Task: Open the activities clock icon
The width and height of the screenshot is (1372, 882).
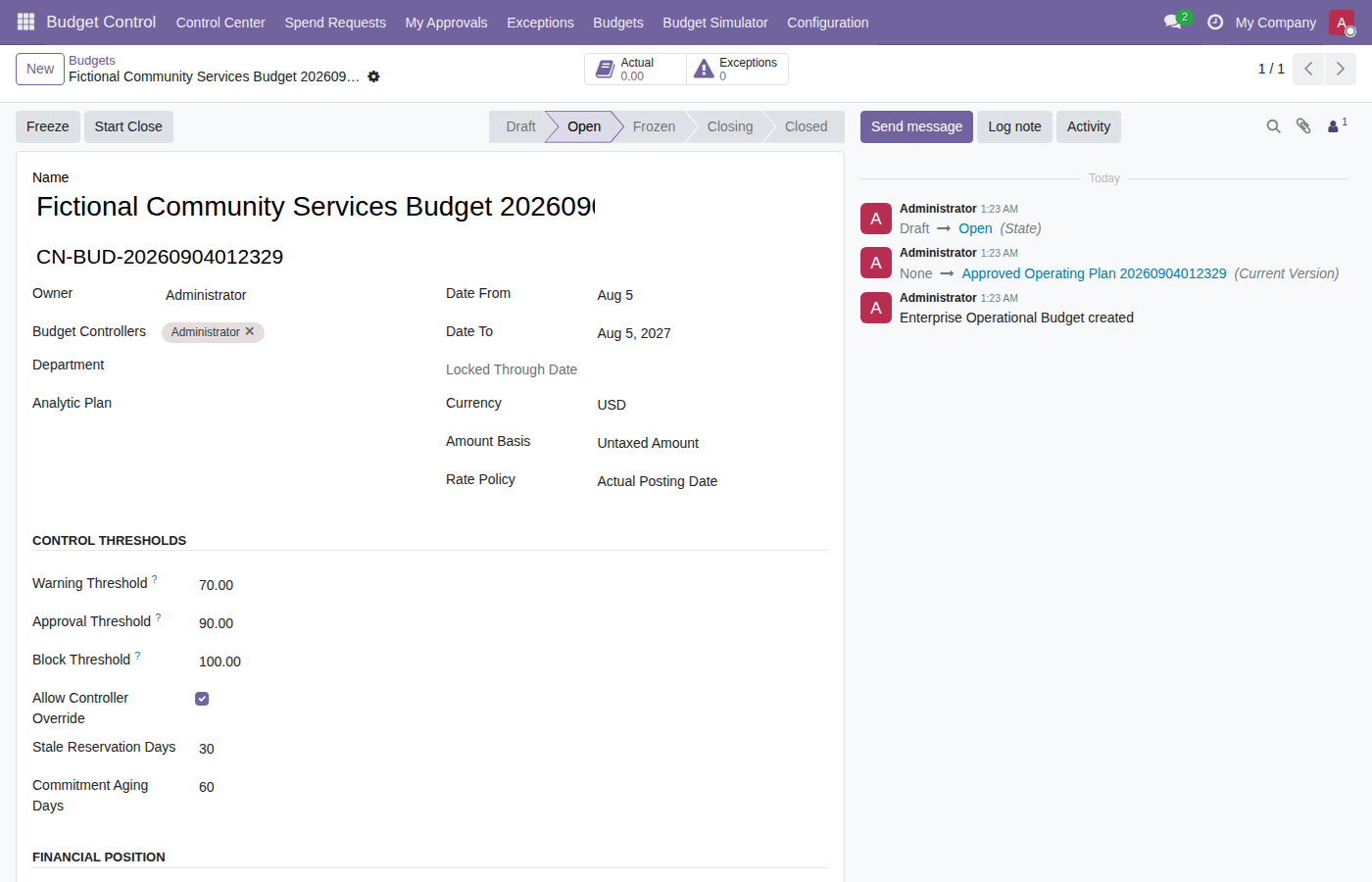Action: [x=1215, y=22]
